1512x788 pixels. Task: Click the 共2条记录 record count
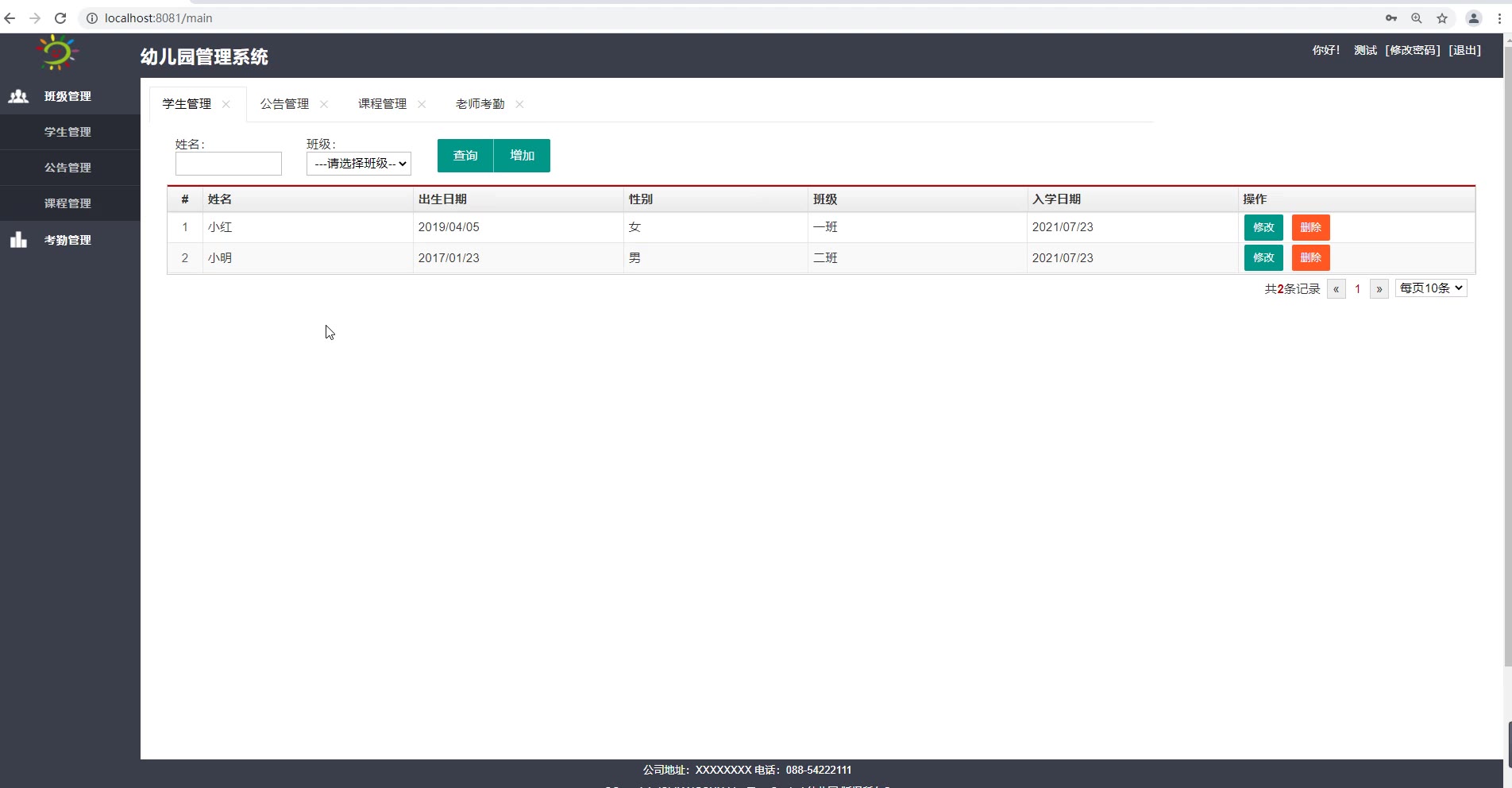1292,289
